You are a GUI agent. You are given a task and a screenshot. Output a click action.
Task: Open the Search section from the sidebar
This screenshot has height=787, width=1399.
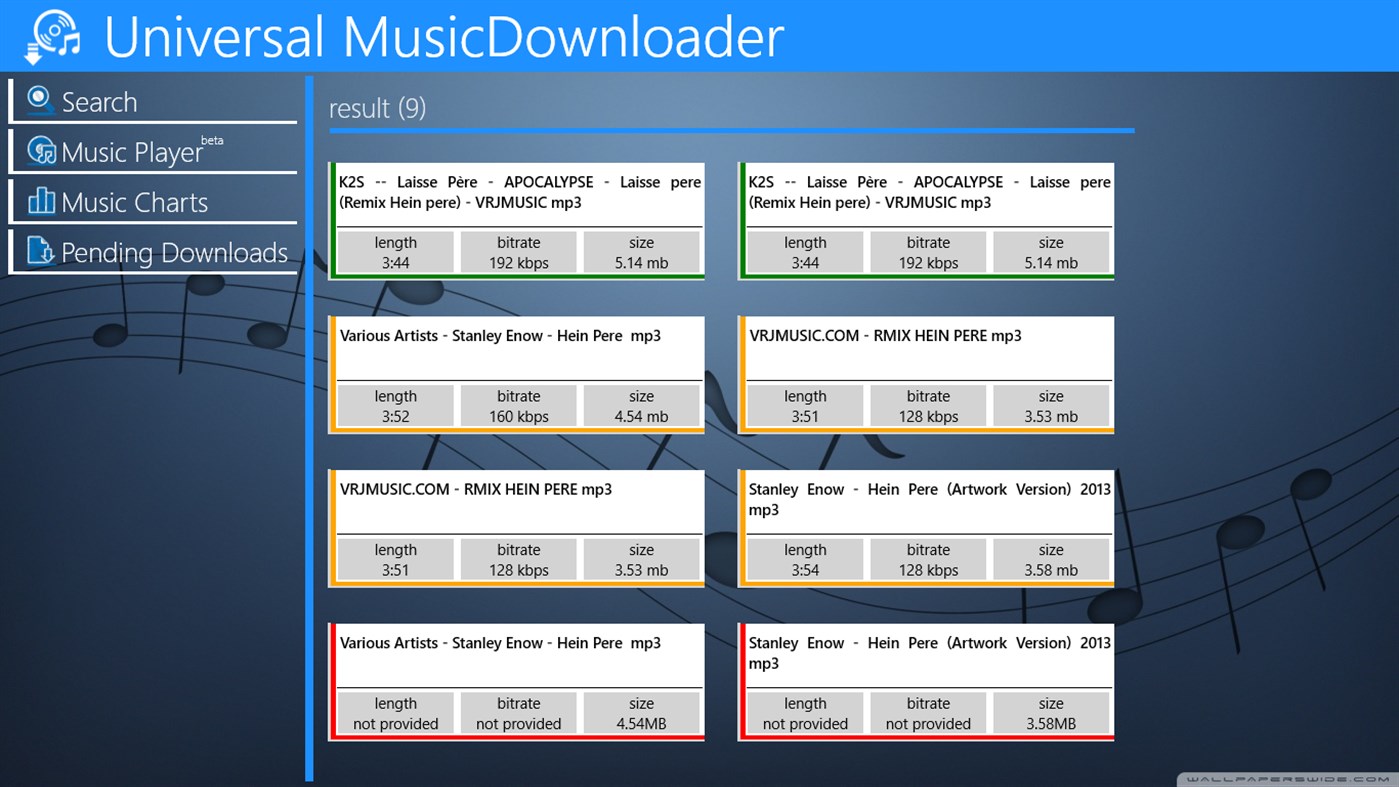pos(100,101)
